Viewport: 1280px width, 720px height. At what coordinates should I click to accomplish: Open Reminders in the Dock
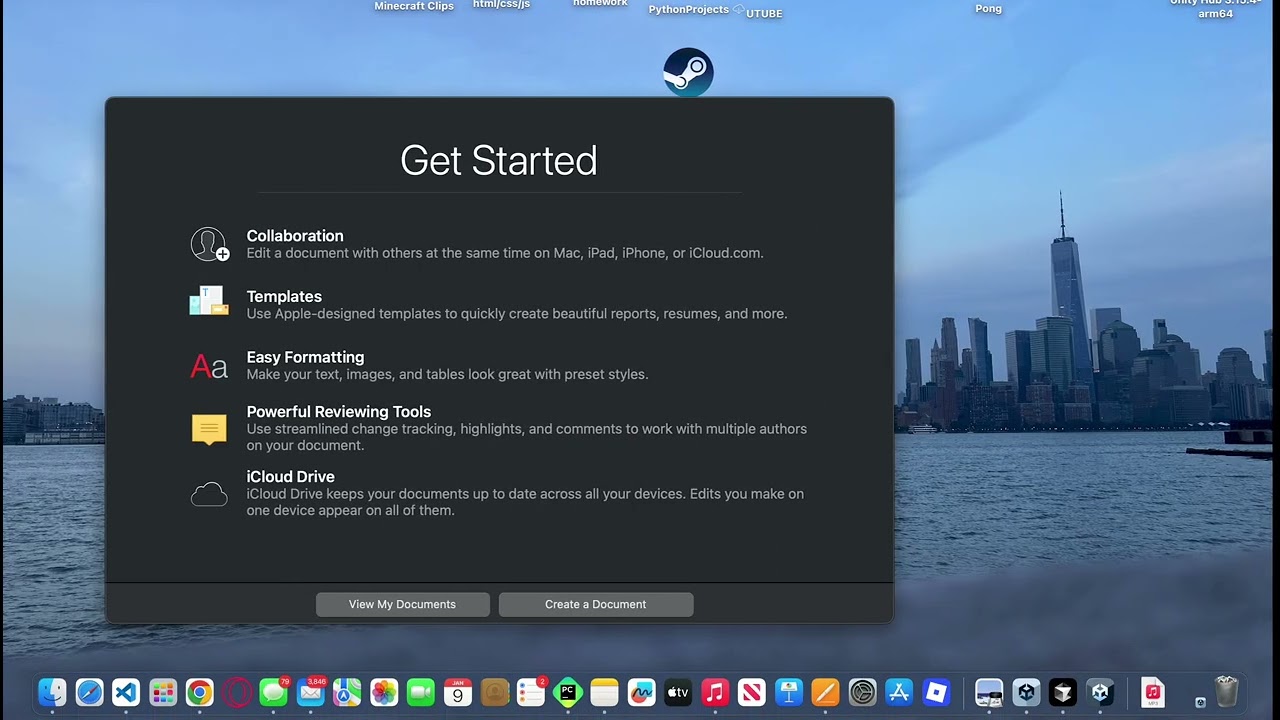click(531, 692)
